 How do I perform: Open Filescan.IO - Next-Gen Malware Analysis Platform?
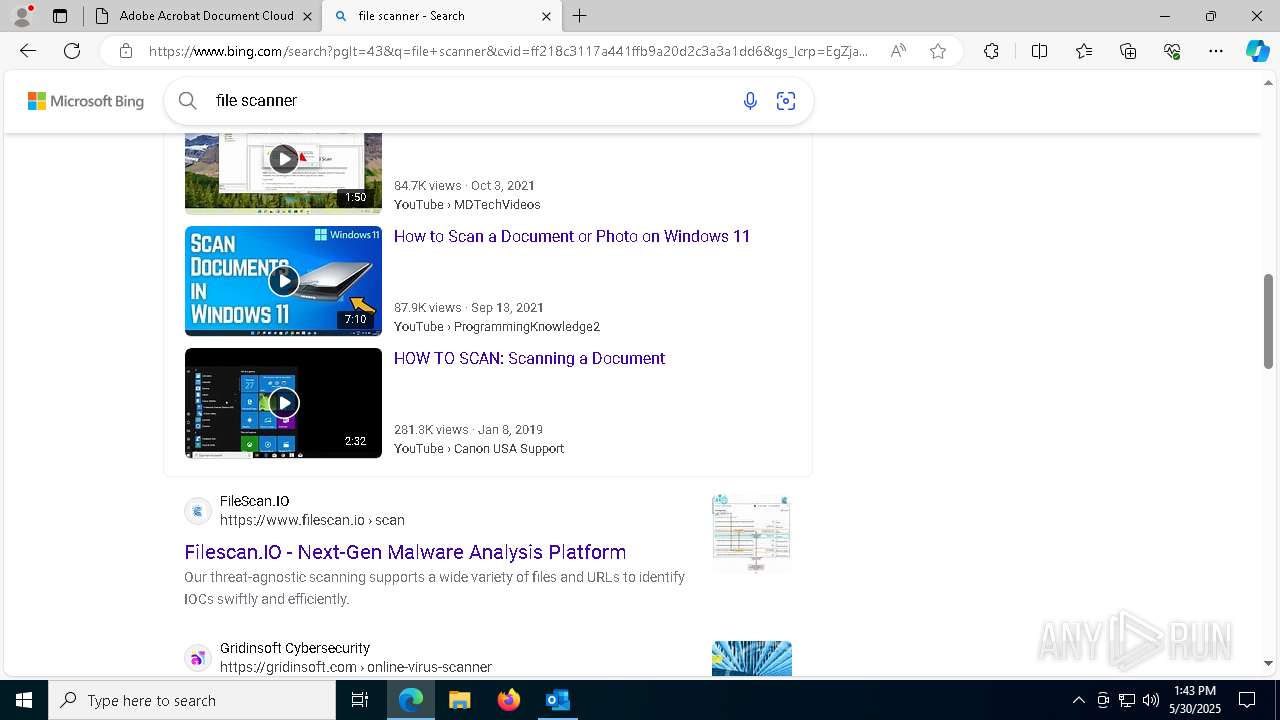(x=405, y=552)
